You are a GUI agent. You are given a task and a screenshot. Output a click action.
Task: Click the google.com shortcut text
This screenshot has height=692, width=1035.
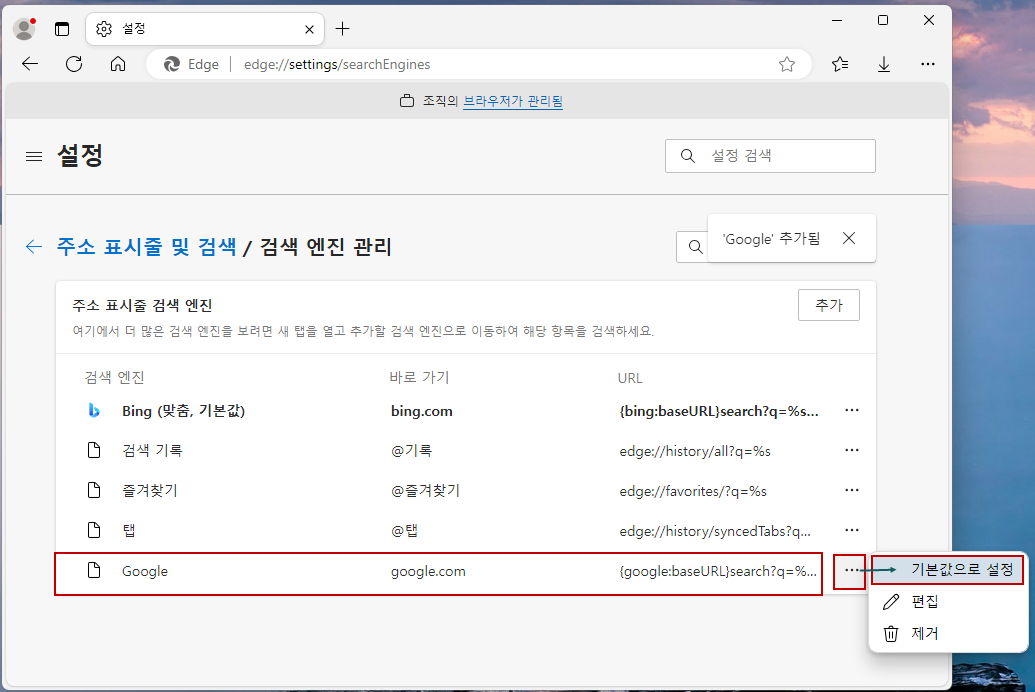428,571
